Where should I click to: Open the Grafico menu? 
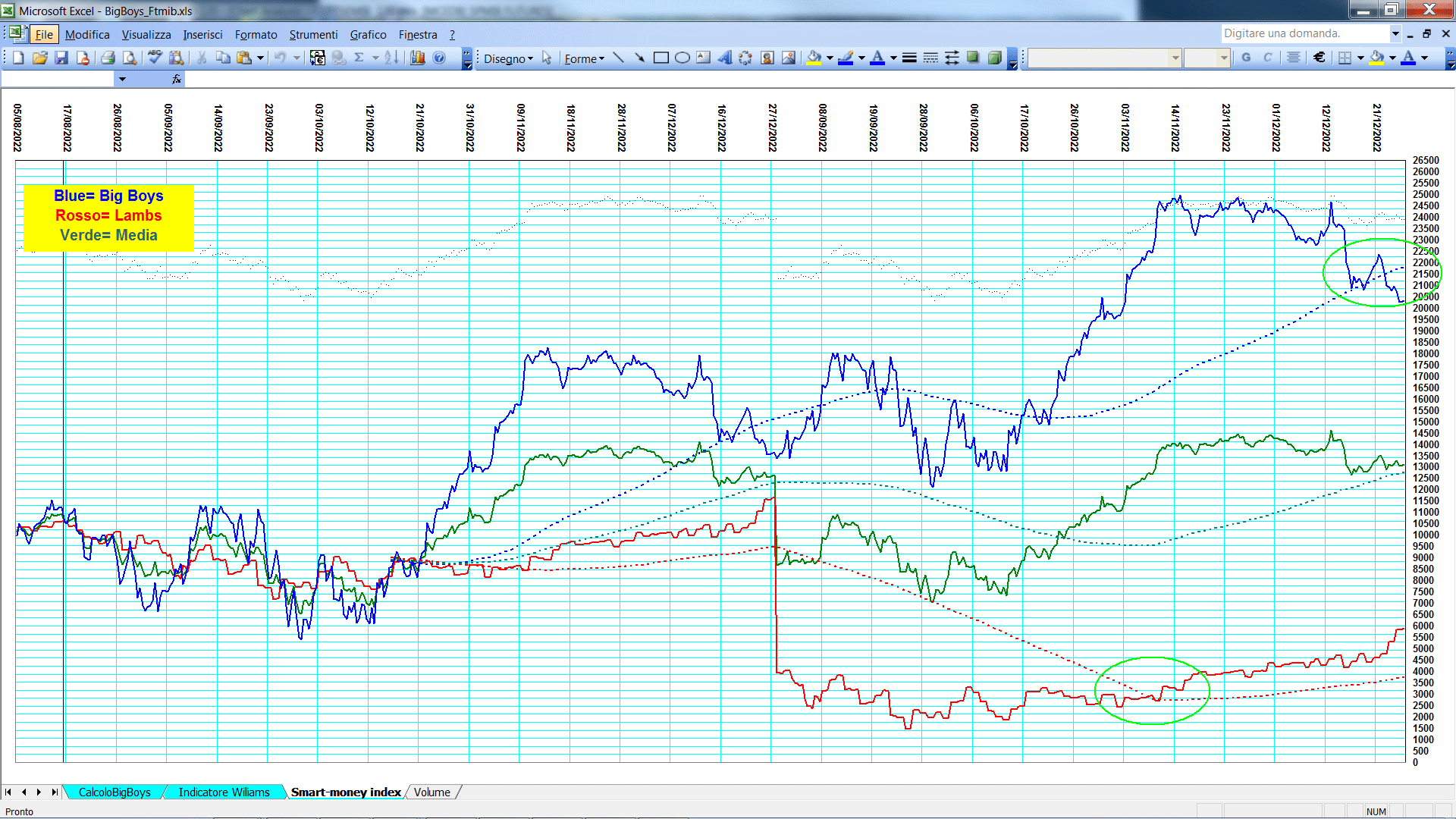[368, 34]
